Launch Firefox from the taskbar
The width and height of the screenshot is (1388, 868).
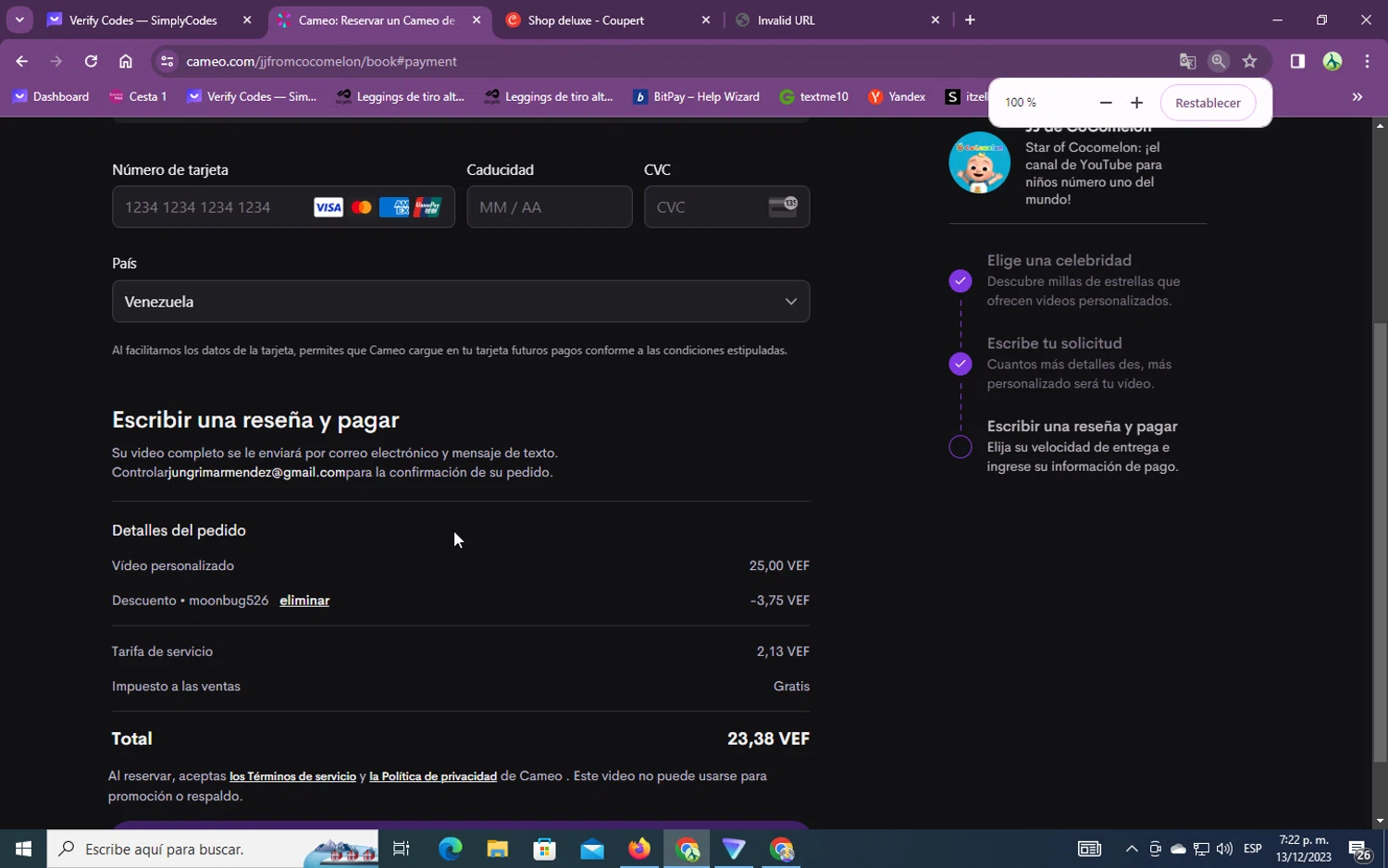coord(639,849)
